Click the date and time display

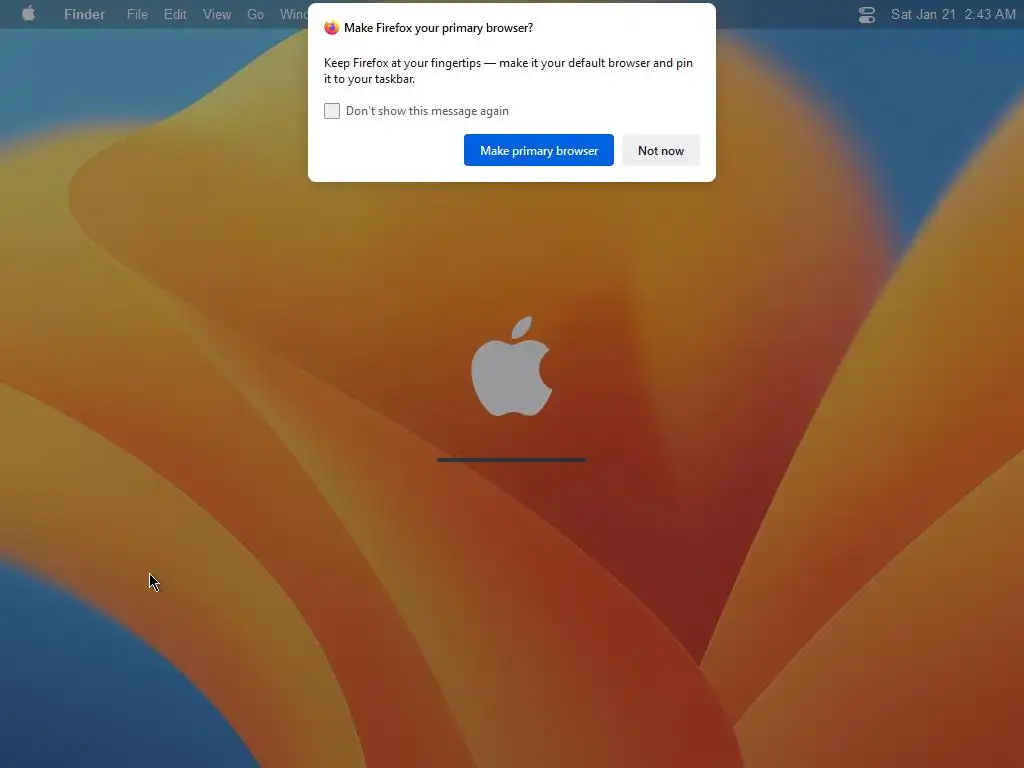953,14
